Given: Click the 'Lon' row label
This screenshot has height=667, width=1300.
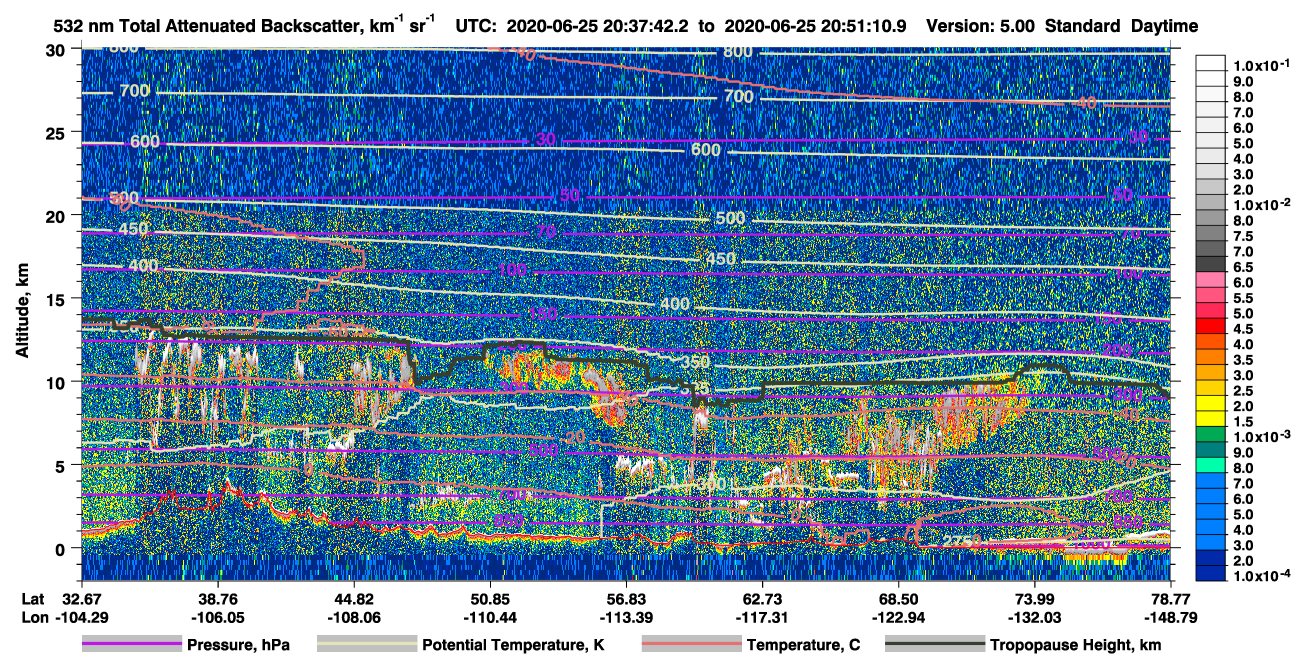Looking at the screenshot, I should tap(33, 617).
